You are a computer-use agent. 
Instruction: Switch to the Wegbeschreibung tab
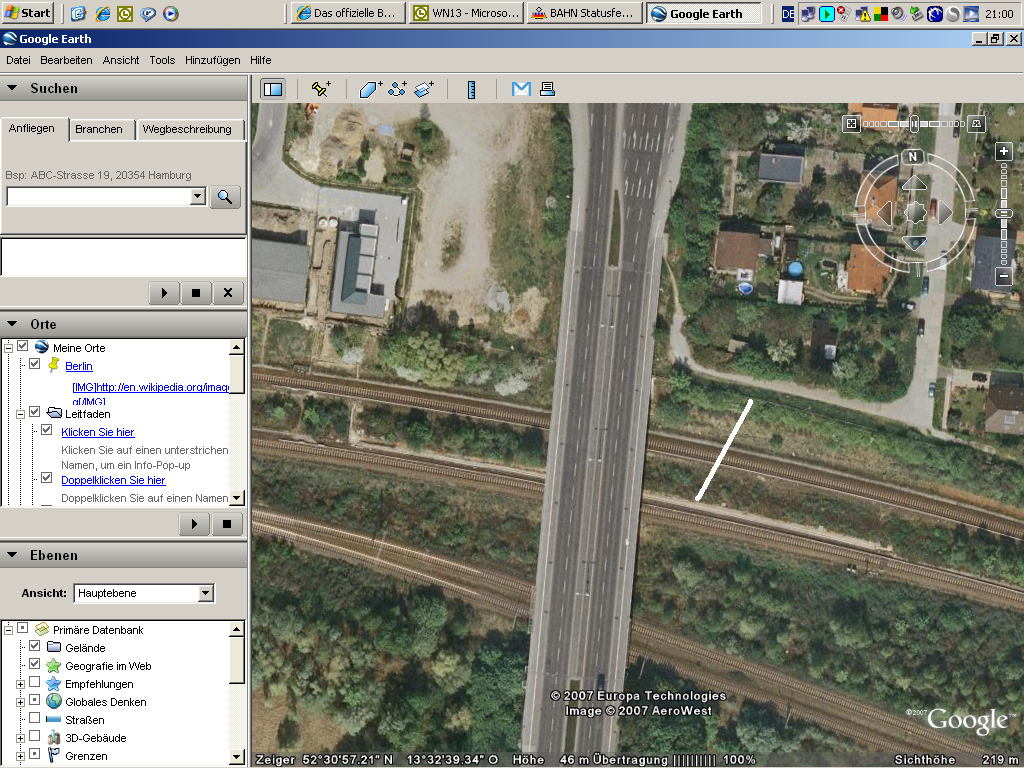(x=187, y=129)
